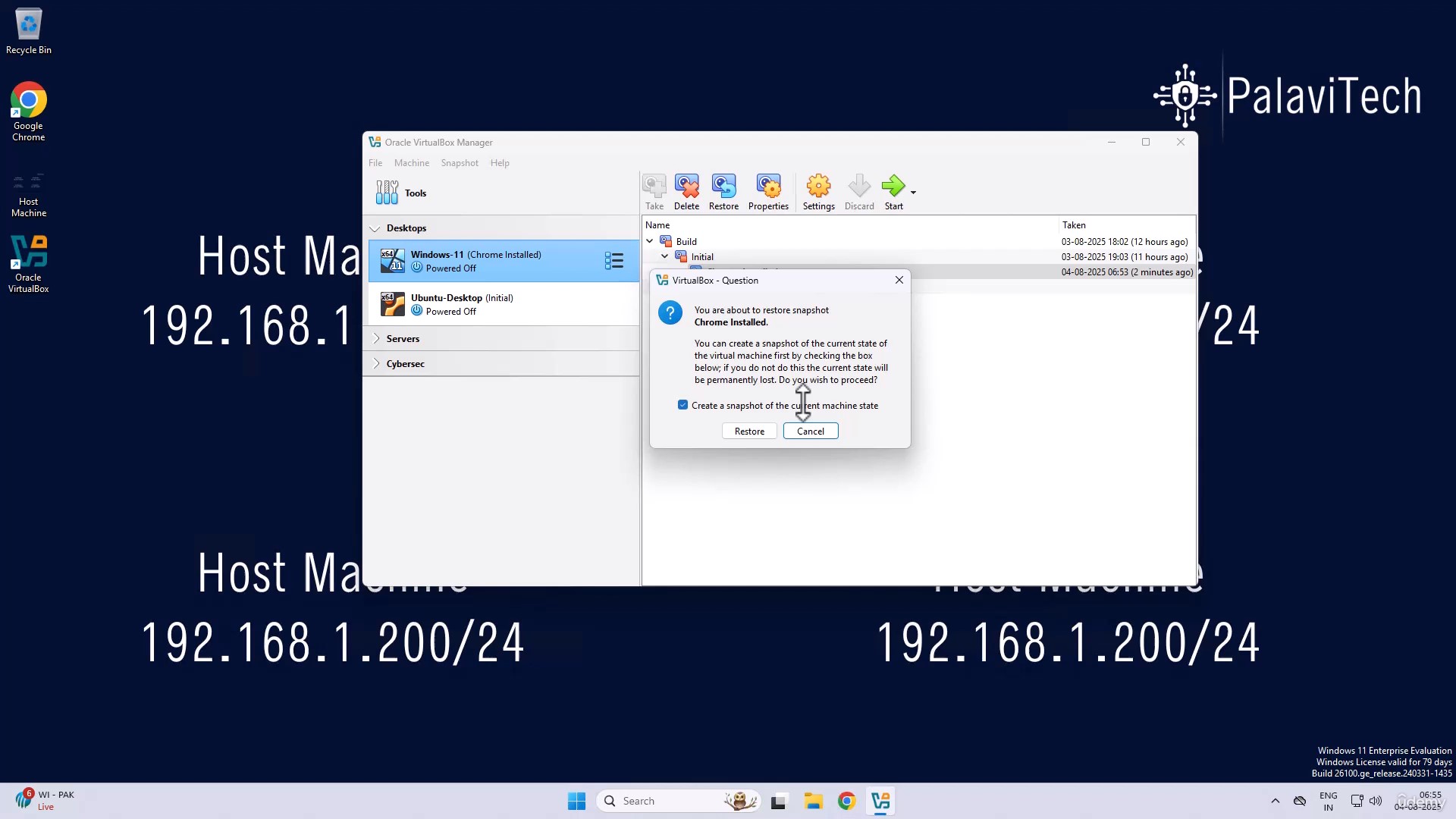Select the Tools entry in VirtualBox

(502, 193)
